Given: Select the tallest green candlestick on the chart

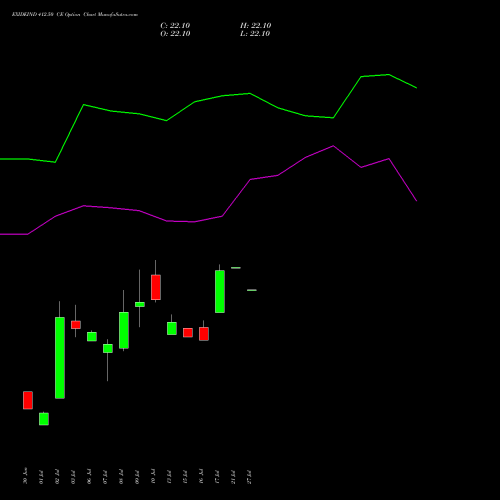Looking at the screenshot, I should (60, 358).
